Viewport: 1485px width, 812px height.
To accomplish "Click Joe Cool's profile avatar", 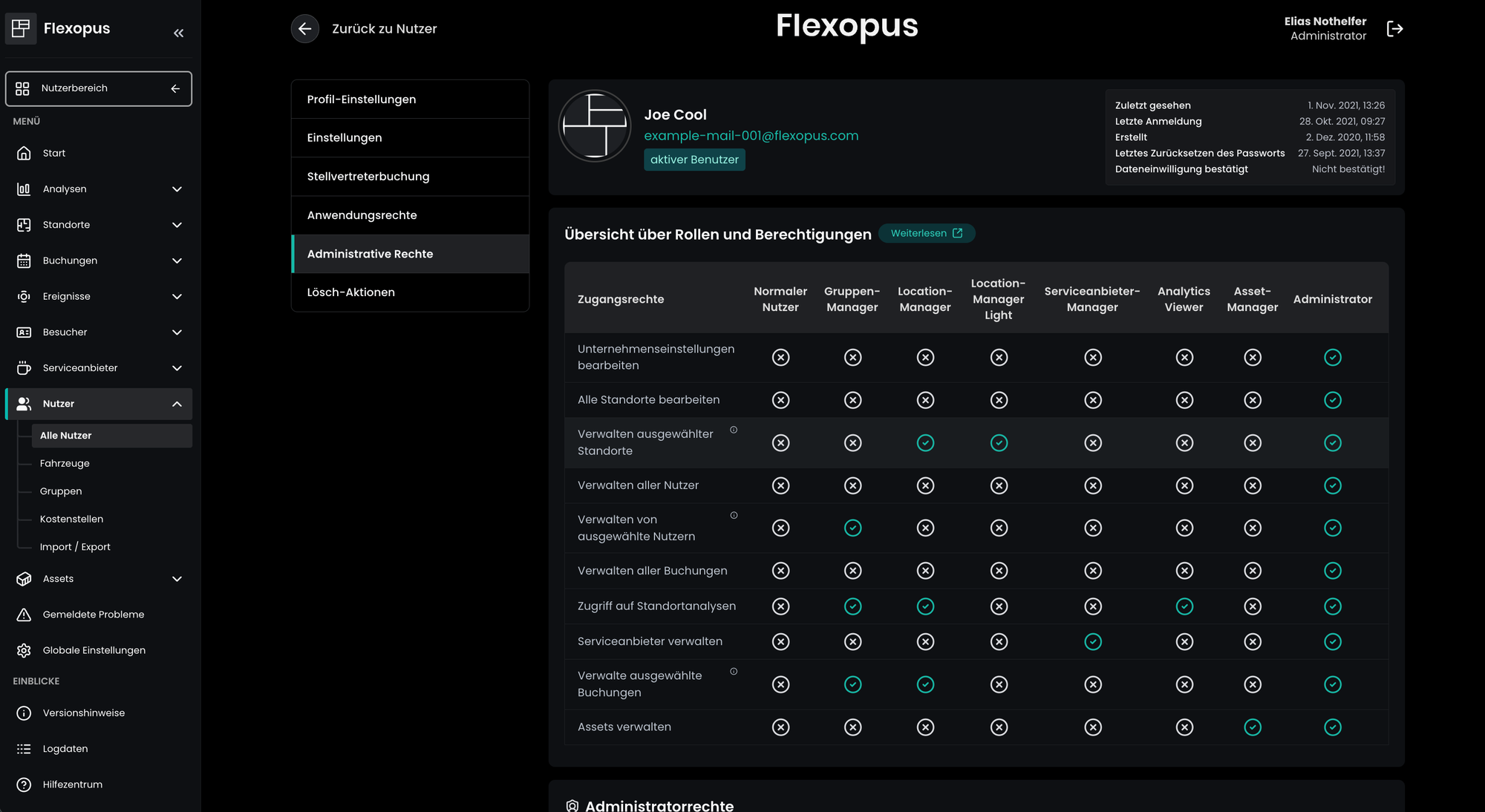I will coord(595,126).
